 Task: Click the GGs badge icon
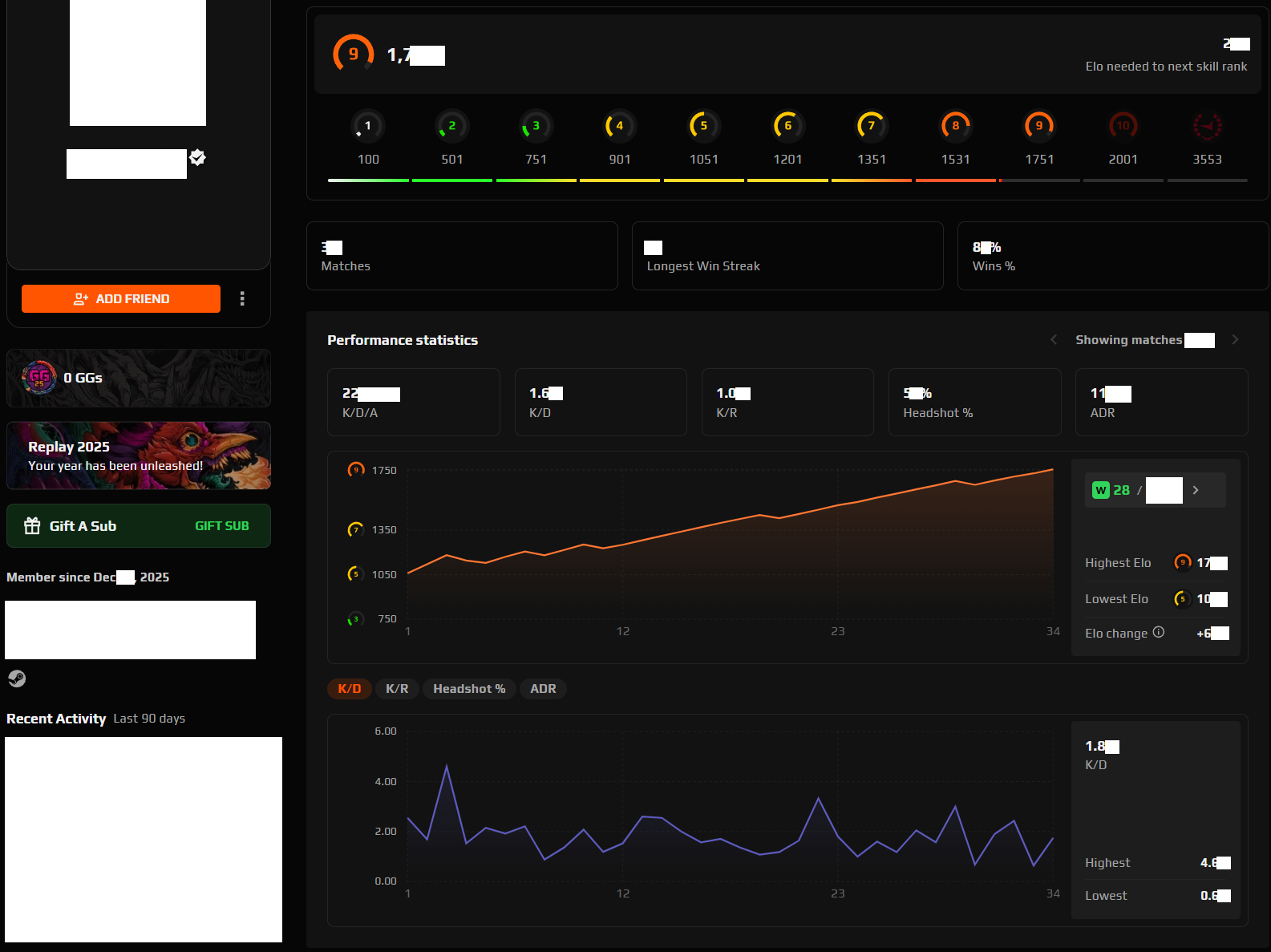pyautogui.click(x=39, y=378)
